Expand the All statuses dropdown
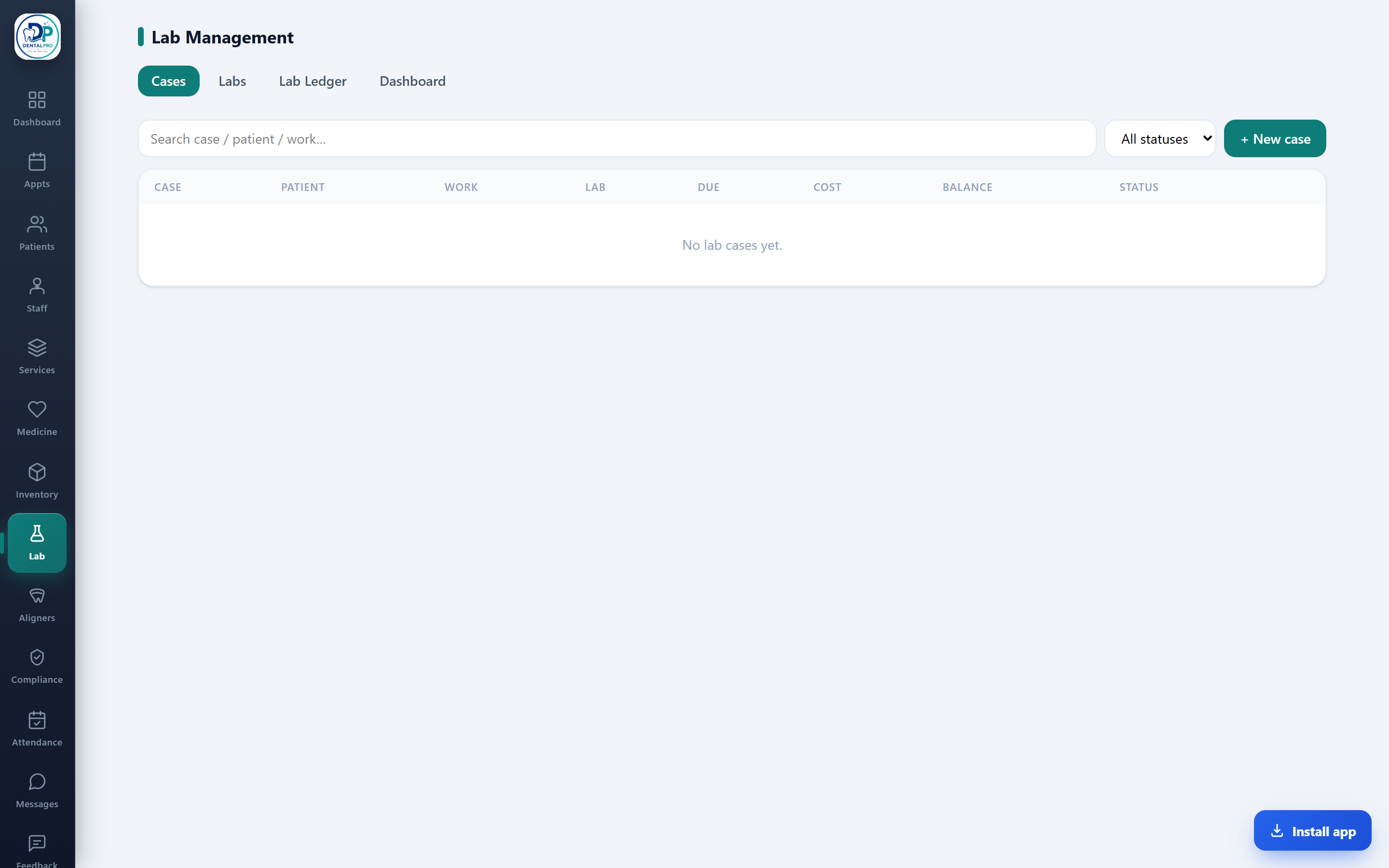 [1160, 138]
